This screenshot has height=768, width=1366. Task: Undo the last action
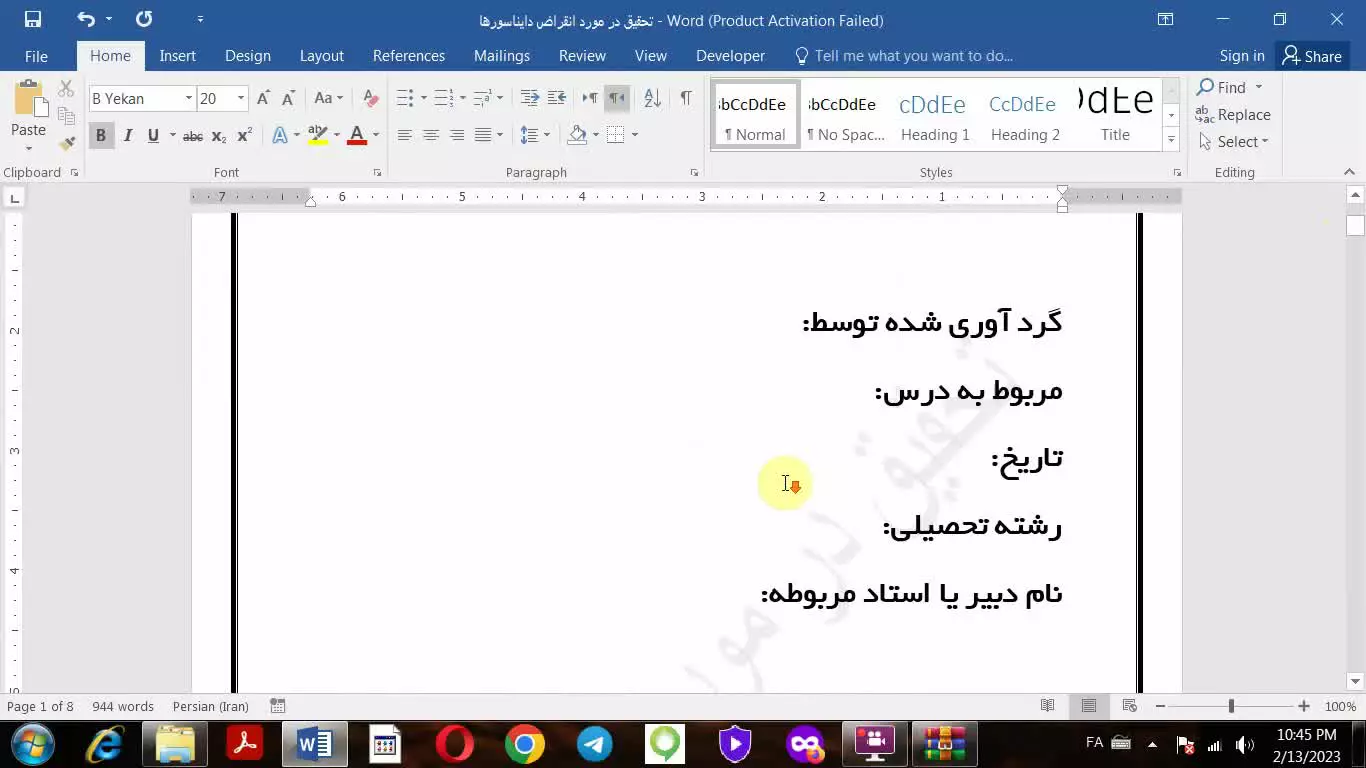(x=85, y=19)
